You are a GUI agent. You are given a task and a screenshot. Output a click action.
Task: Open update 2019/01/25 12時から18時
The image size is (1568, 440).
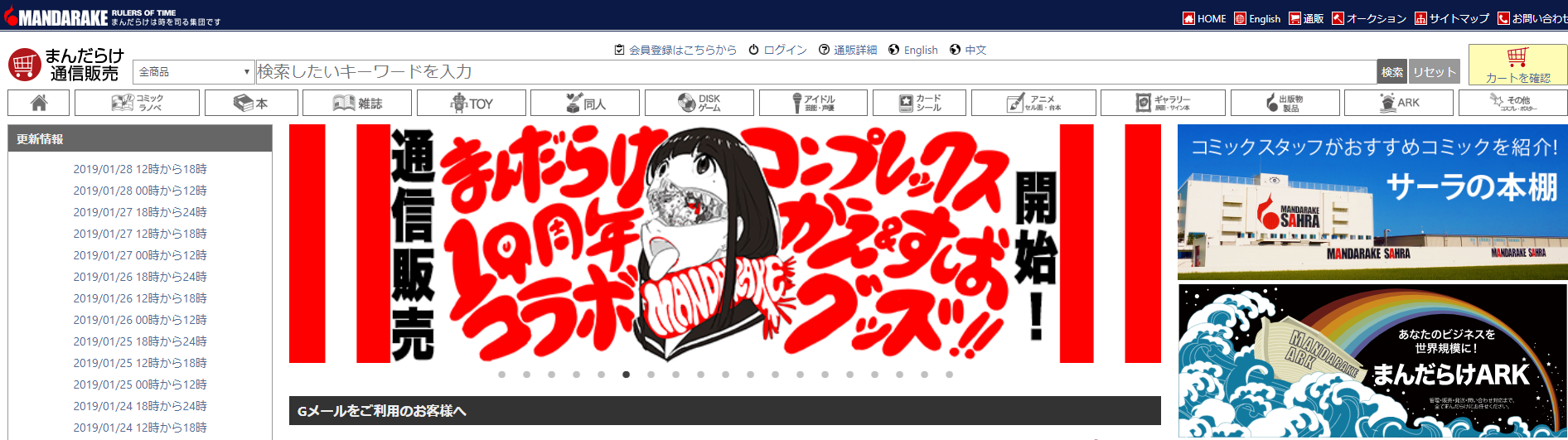[x=140, y=363]
